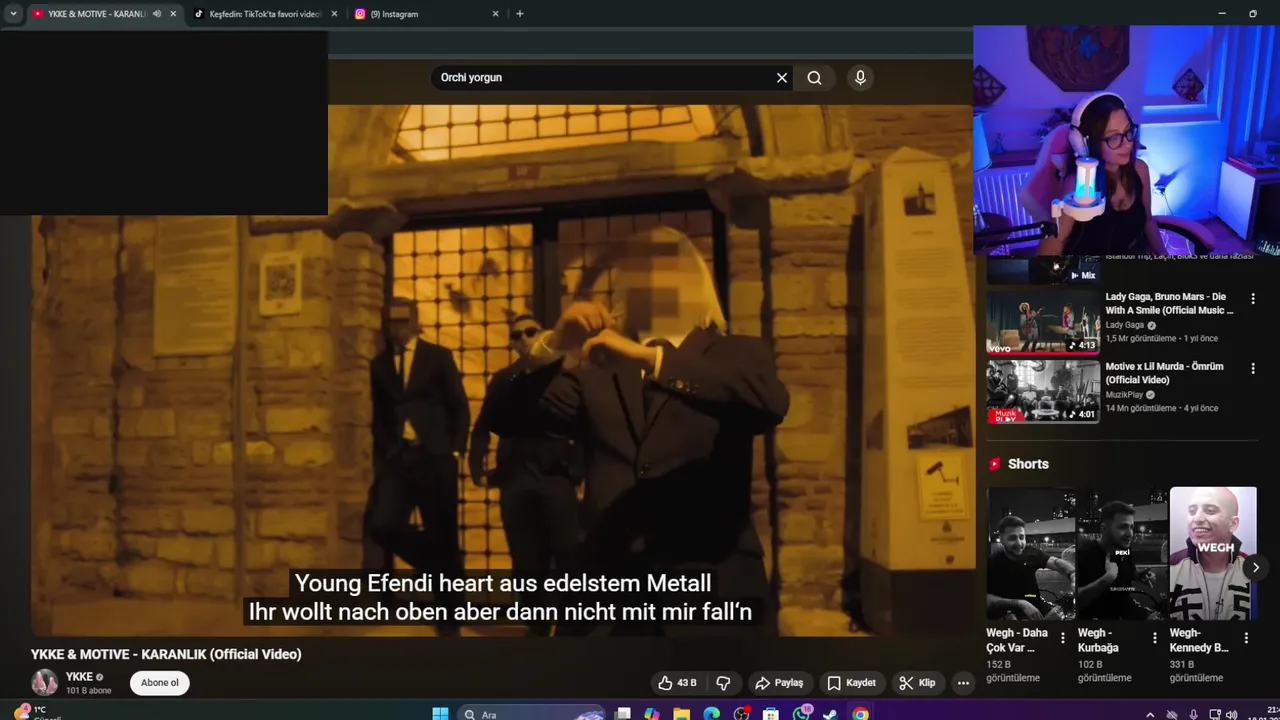This screenshot has width=1280, height=720.
Task: Click the taskbar Ara search box
Action: pos(533,714)
